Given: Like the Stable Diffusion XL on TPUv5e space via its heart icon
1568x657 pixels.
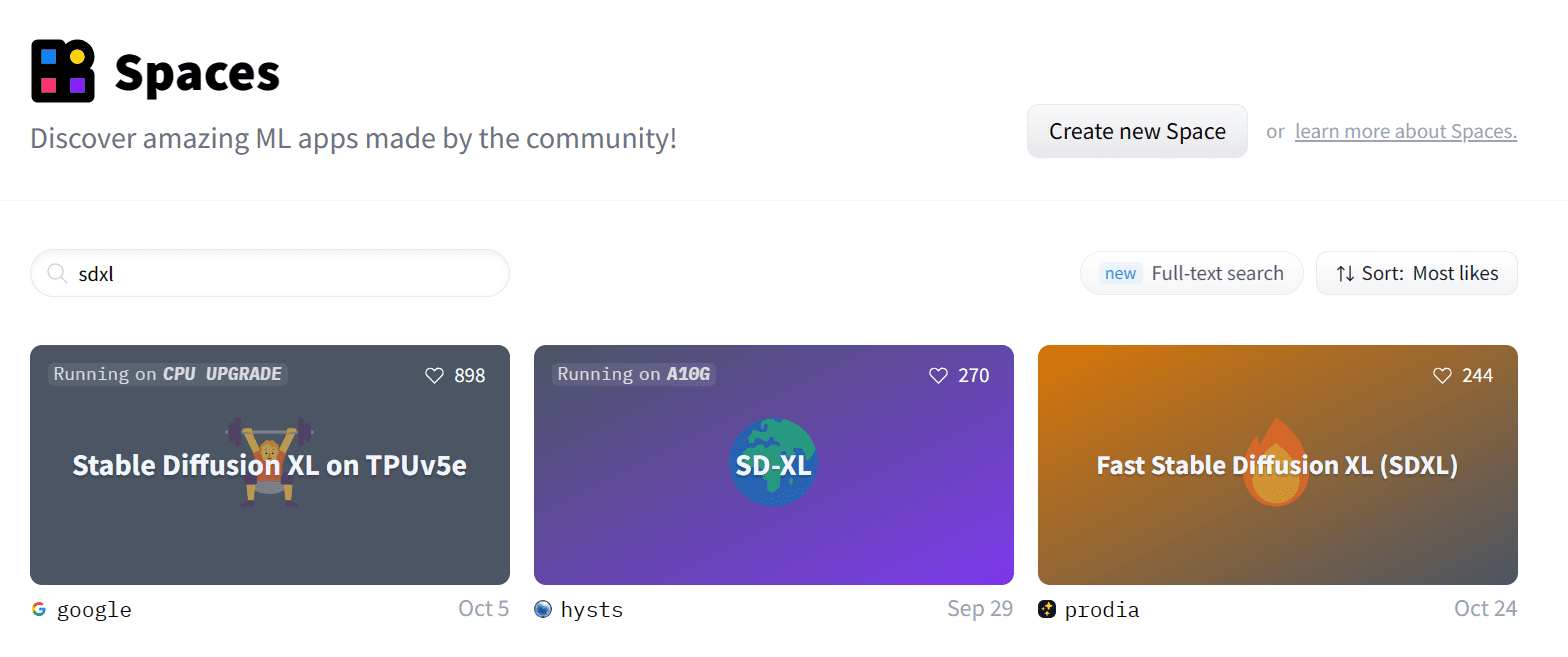Looking at the screenshot, I should (434, 375).
